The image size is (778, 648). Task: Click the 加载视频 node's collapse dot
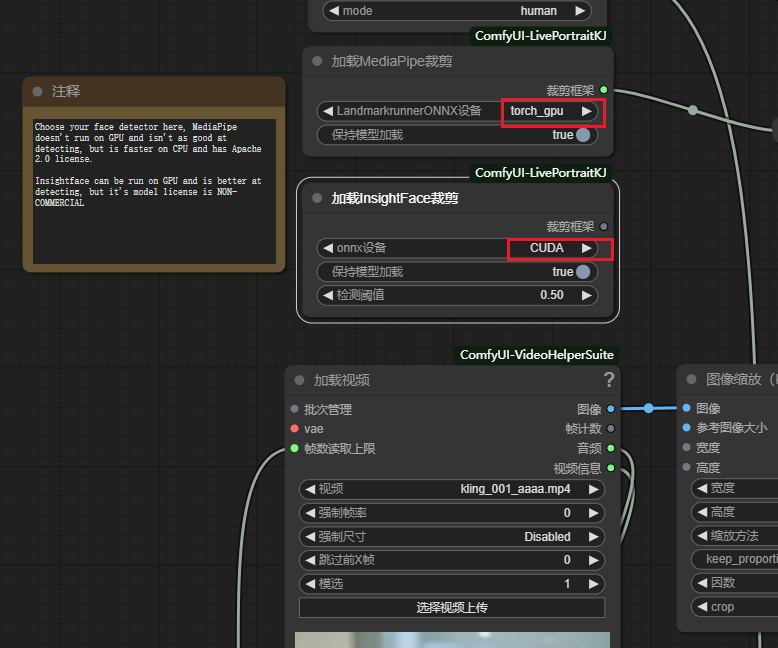pos(299,380)
